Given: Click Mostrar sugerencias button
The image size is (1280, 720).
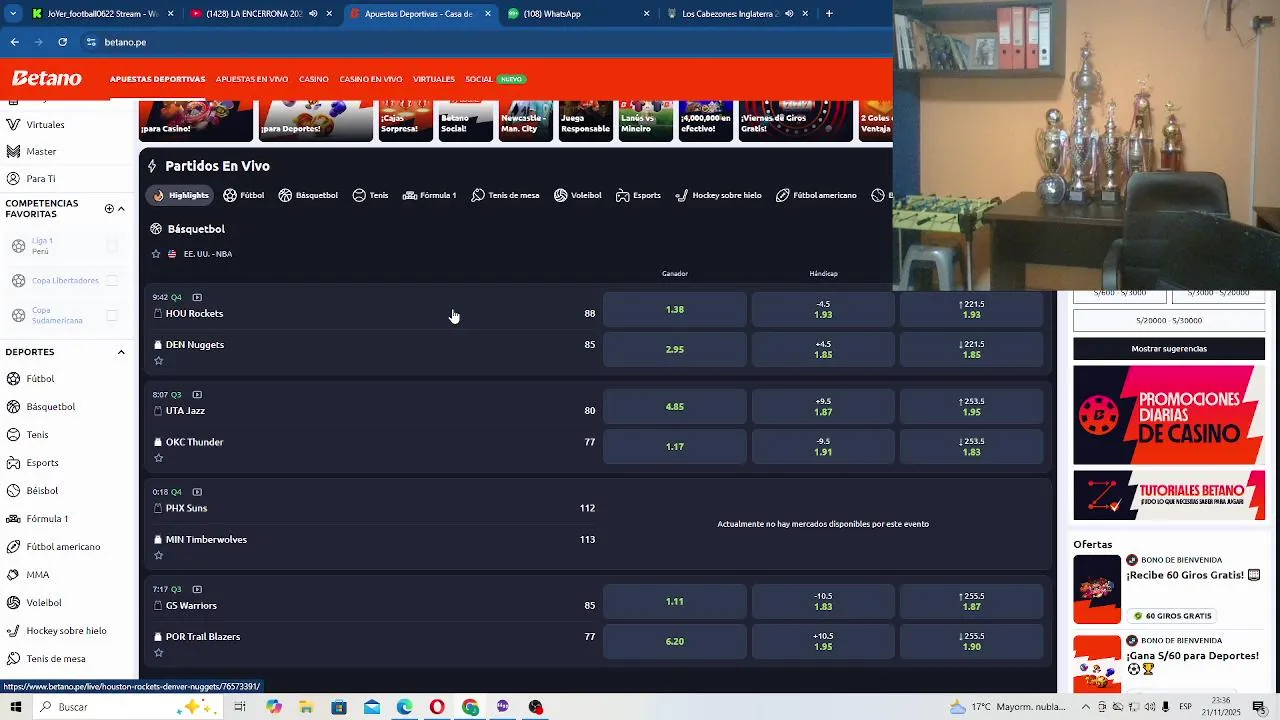Looking at the screenshot, I should point(1169,349).
